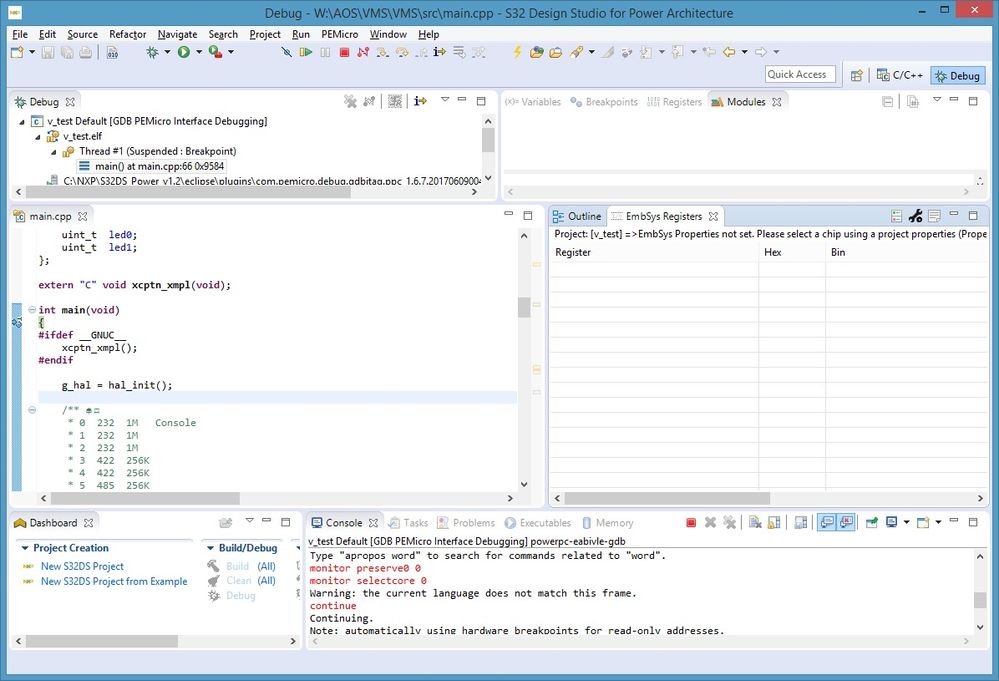Viewport: 999px width, 681px height.
Task: Click the External Tools launch icon
Action: pyautogui.click(x=215, y=52)
